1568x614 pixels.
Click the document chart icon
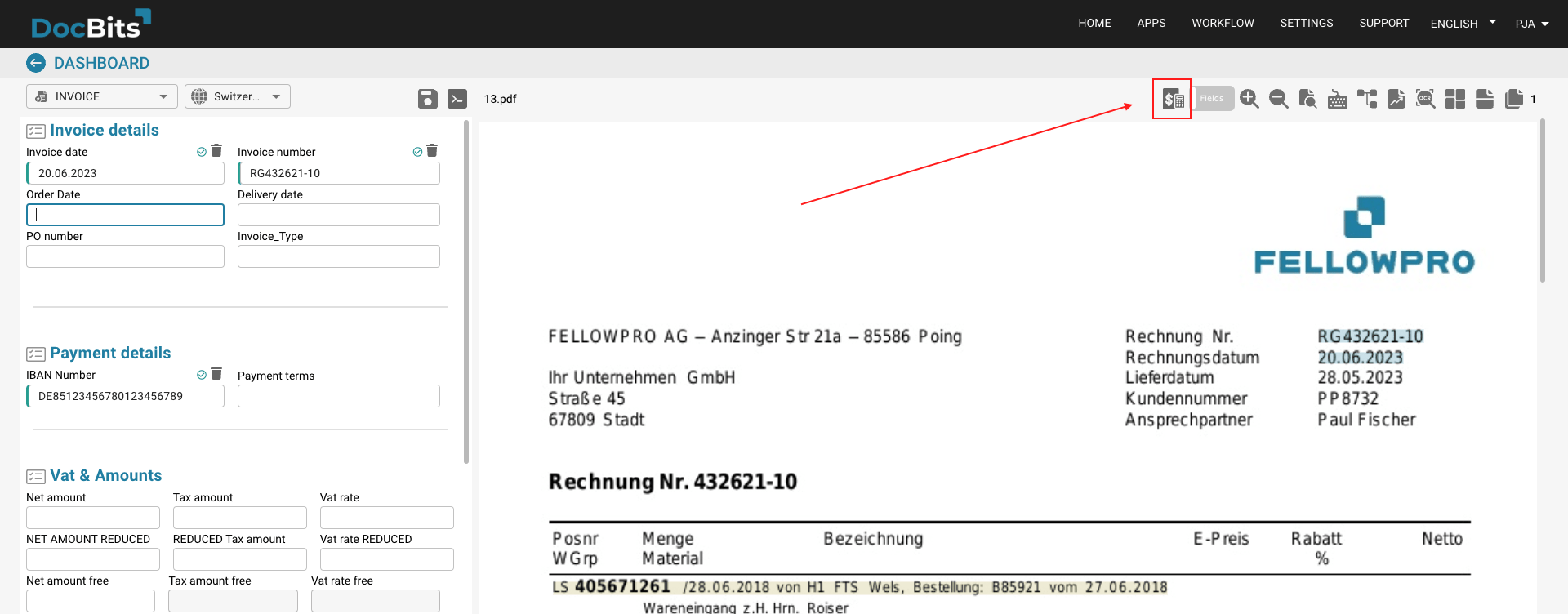coord(1396,99)
